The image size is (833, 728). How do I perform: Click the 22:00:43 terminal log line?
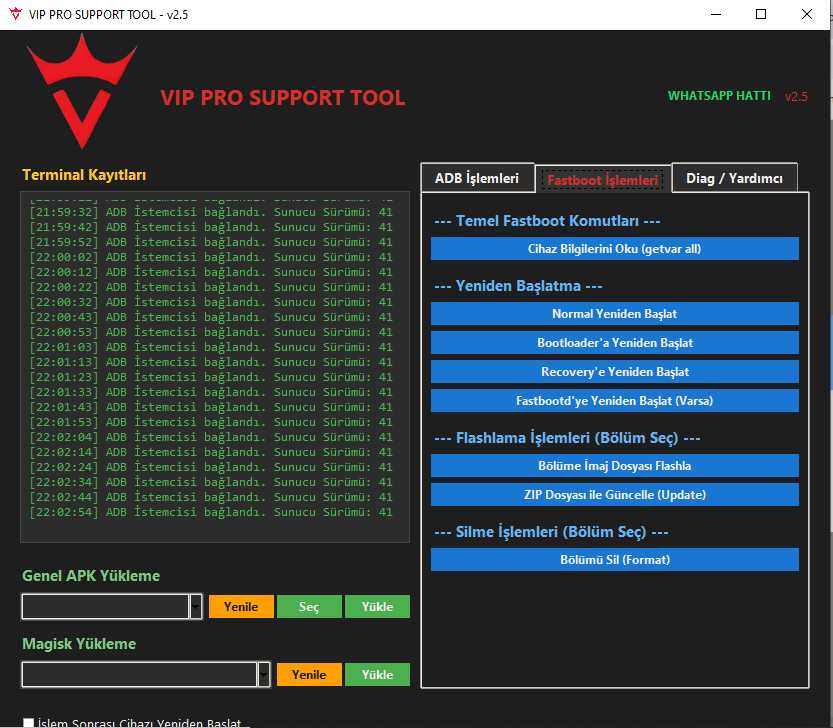pos(211,317)
